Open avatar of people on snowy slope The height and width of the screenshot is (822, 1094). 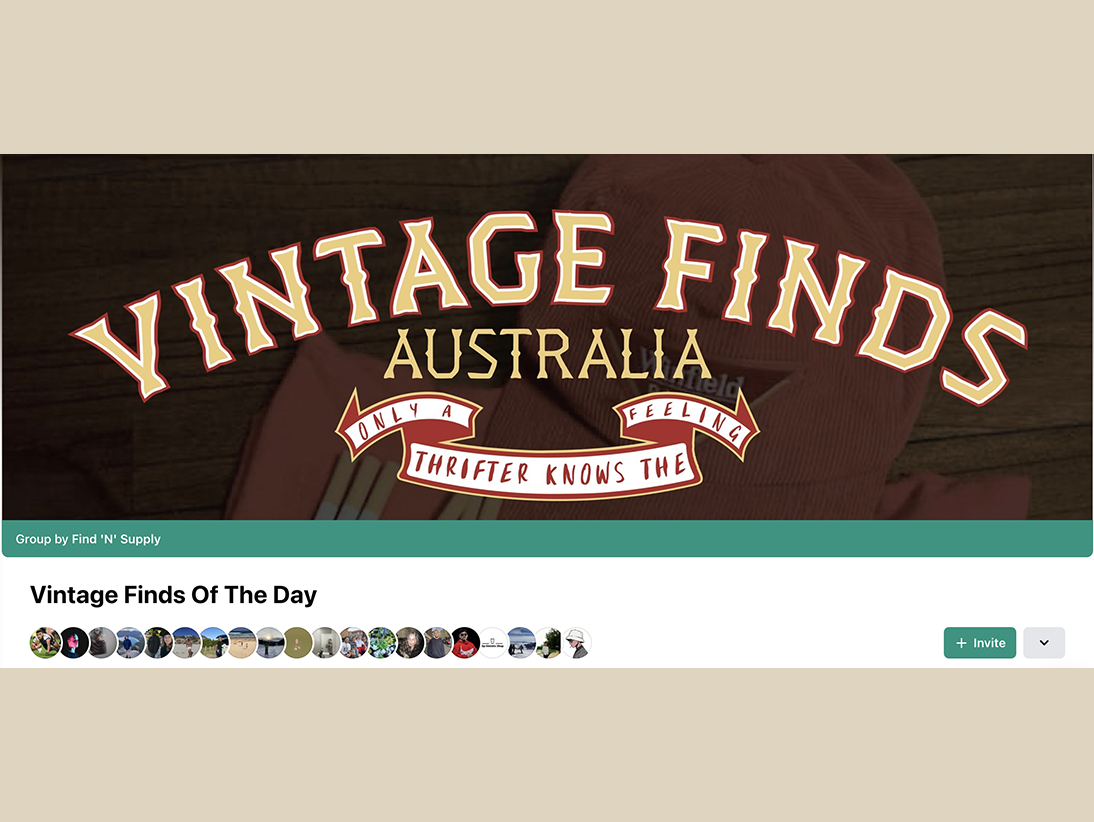click(x=520, y=643)
